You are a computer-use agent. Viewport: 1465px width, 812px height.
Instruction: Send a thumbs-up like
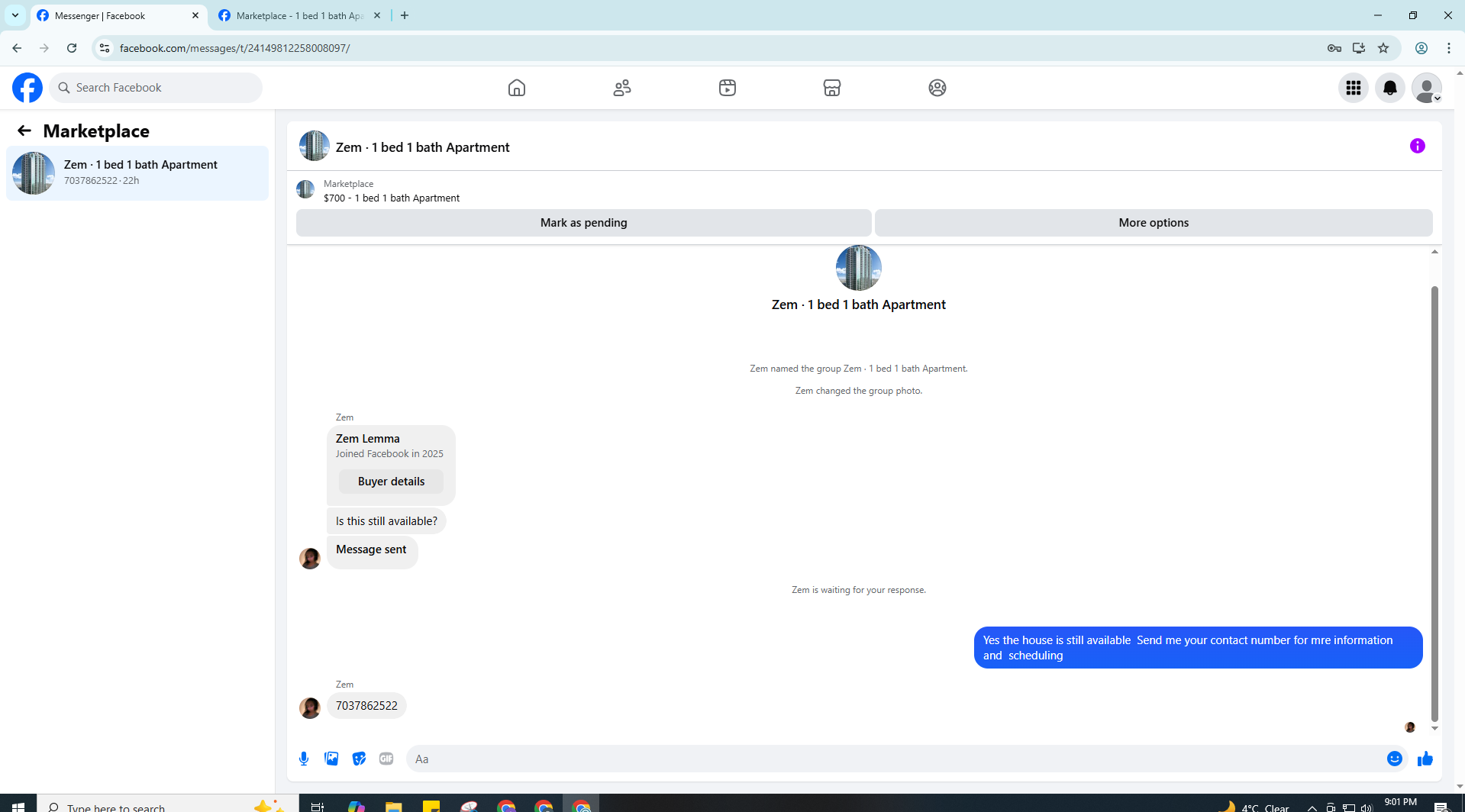tap(1425, 759)
